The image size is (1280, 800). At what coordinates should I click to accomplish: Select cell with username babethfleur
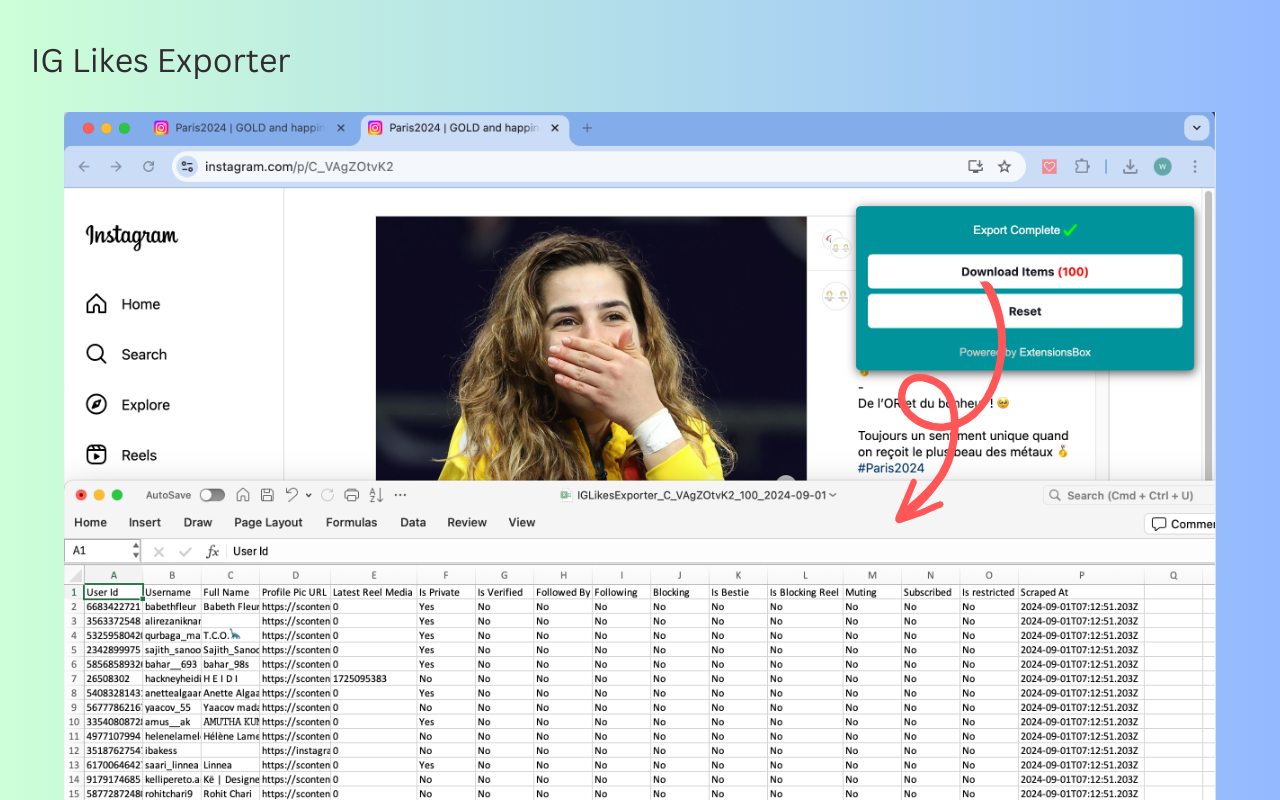tap(172, 606)
